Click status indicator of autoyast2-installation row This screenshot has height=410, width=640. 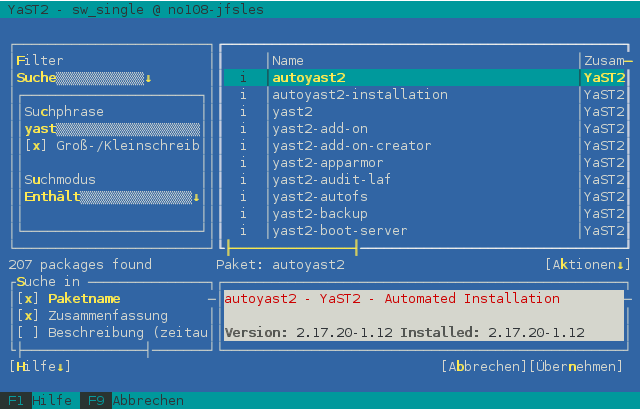tap(244, 95)
